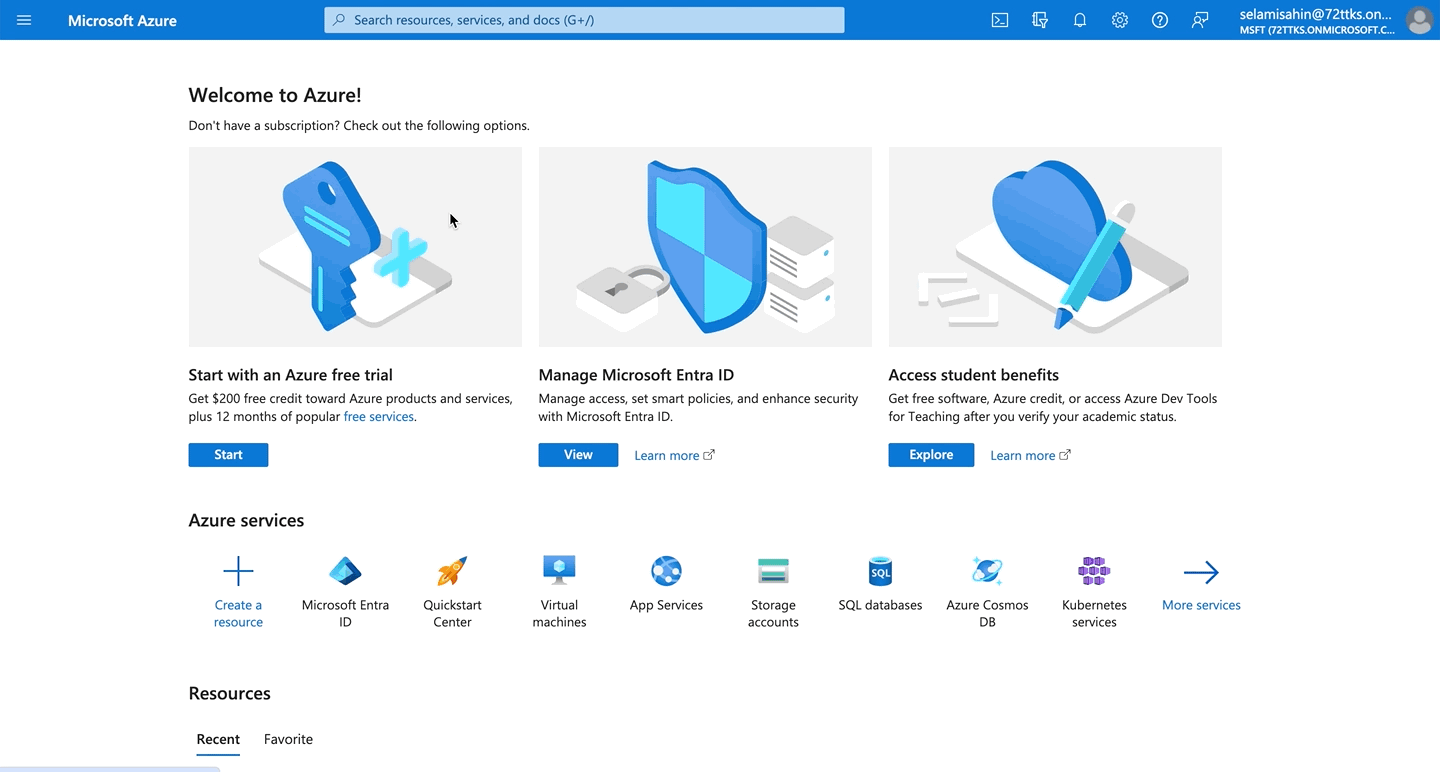This screenshot has height=772, width=1440.
Task: Expand the portal hamburger menu
Action: pyautogui.click(x=24, y=19)
